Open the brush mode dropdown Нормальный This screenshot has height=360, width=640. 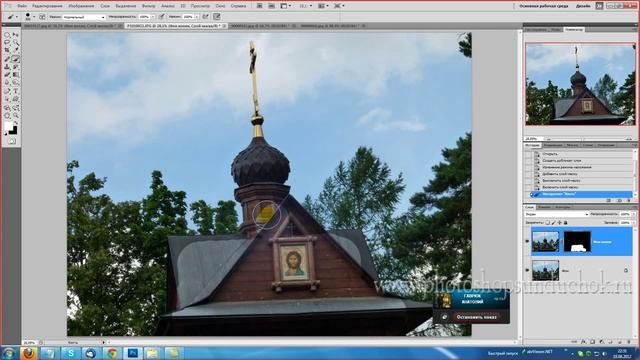tap(84, 17)
